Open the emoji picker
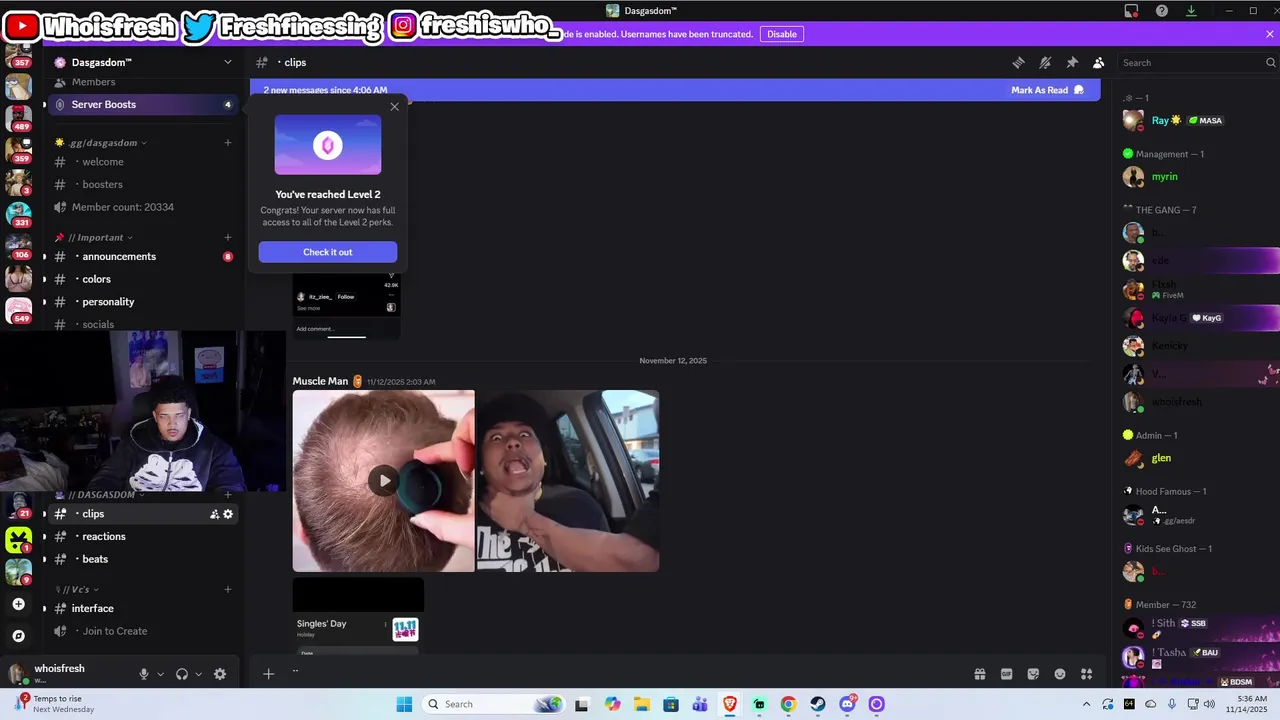The width and height of the screenshot is (1280, 720). tap(1060, 674)
